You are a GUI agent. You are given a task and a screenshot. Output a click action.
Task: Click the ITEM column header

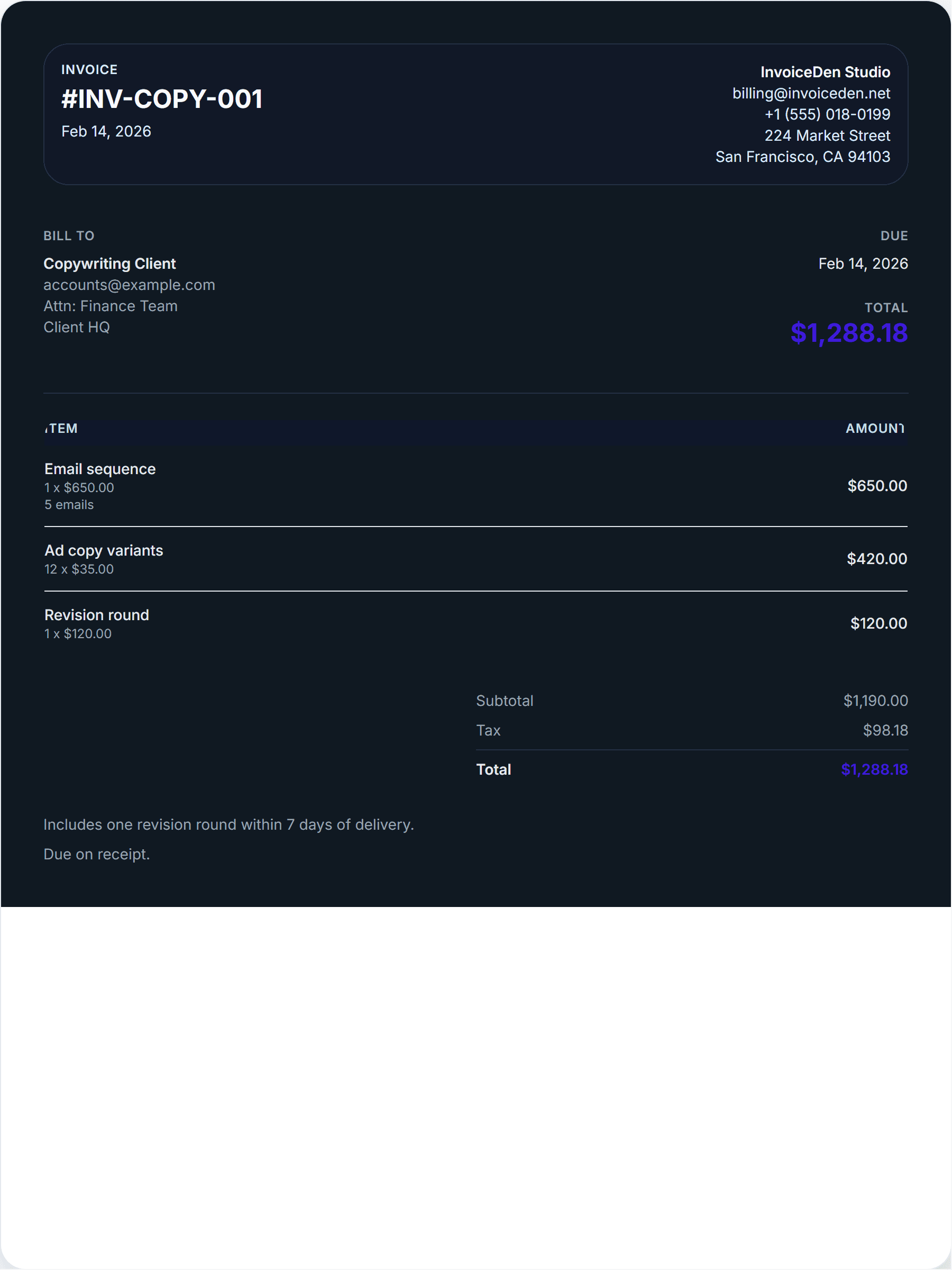[x=61, y=428]
